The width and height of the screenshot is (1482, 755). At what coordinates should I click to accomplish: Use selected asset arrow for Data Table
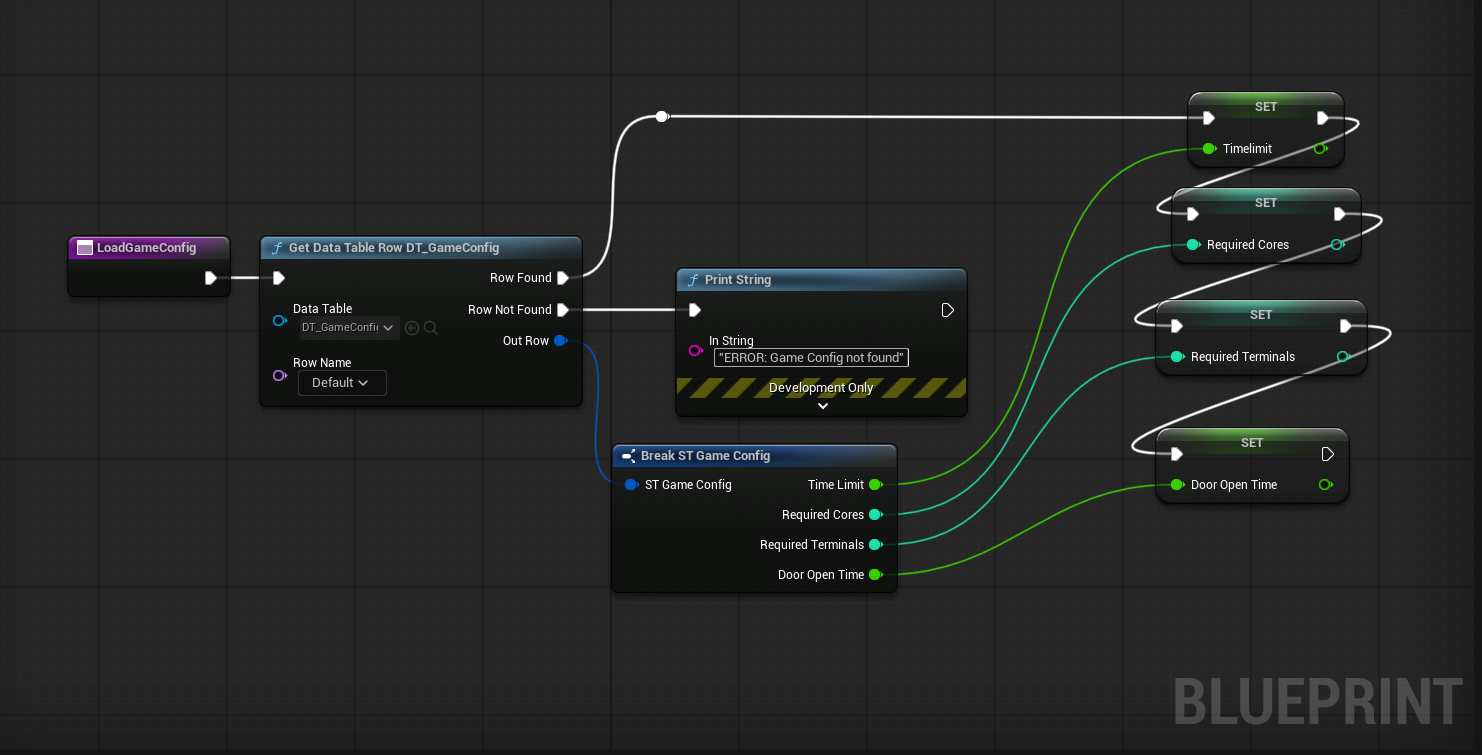[412, 327]
